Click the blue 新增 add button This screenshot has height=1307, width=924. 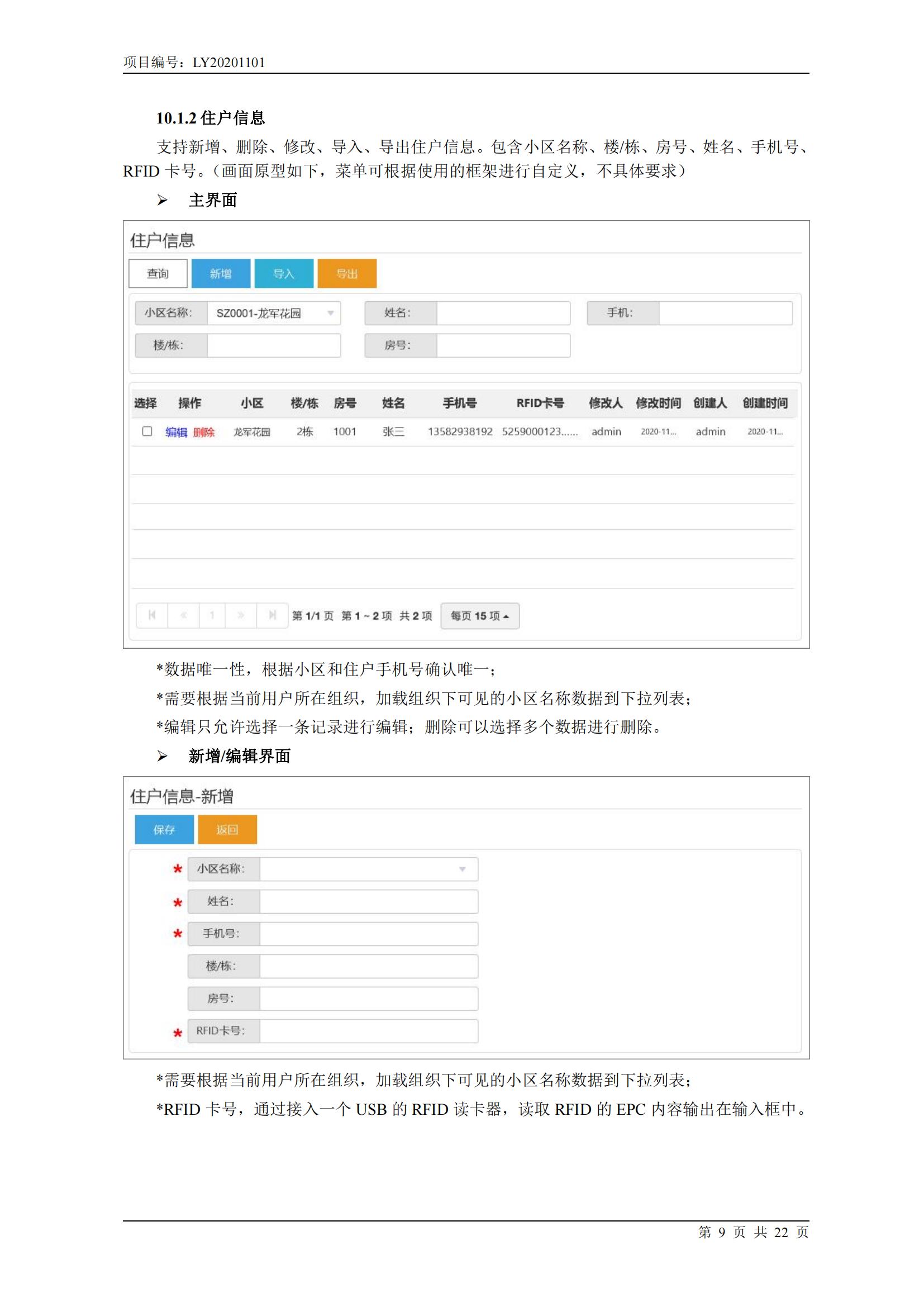[221, 274]
